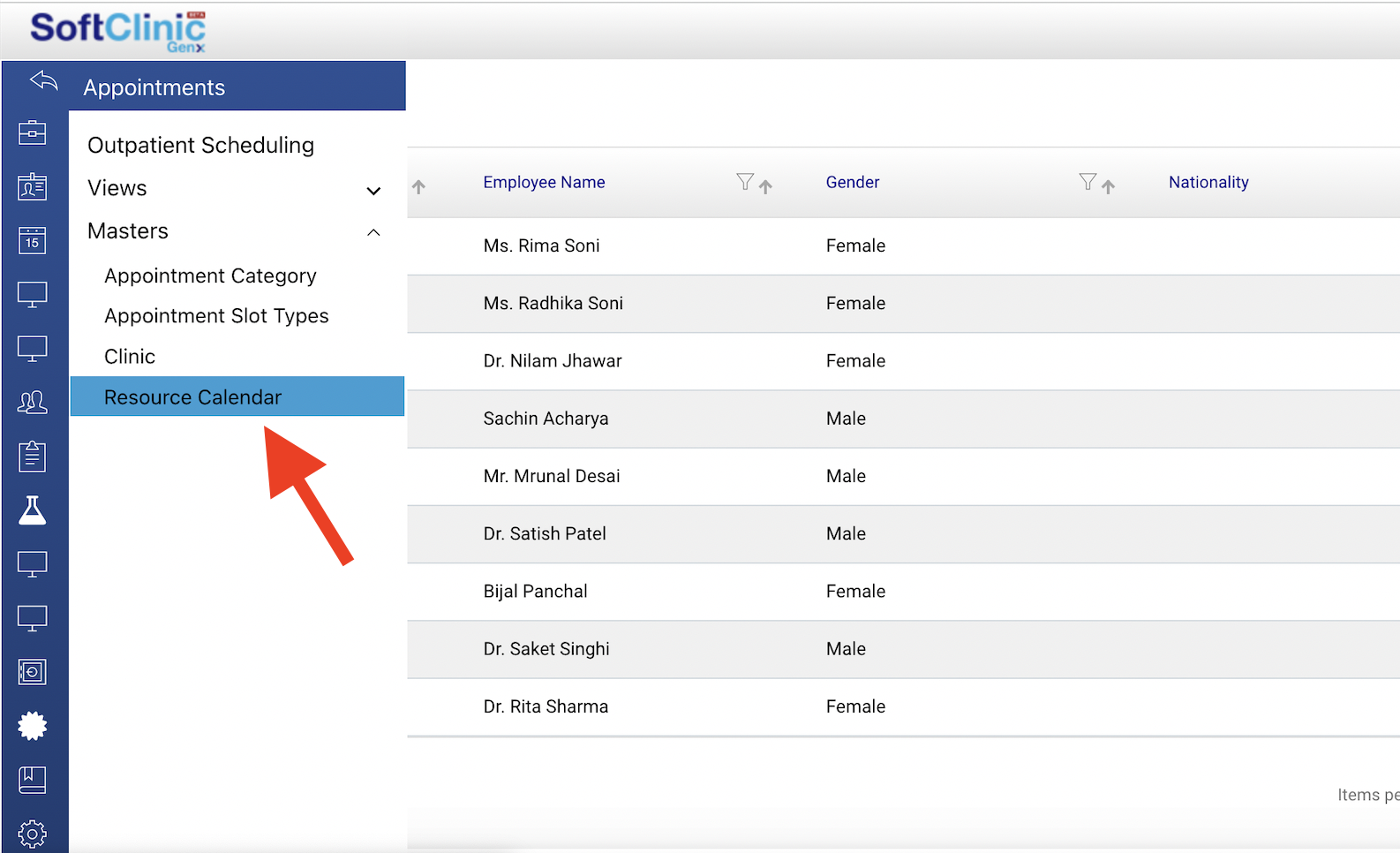Open the clipboard icon in sidebar

[33, 457]
